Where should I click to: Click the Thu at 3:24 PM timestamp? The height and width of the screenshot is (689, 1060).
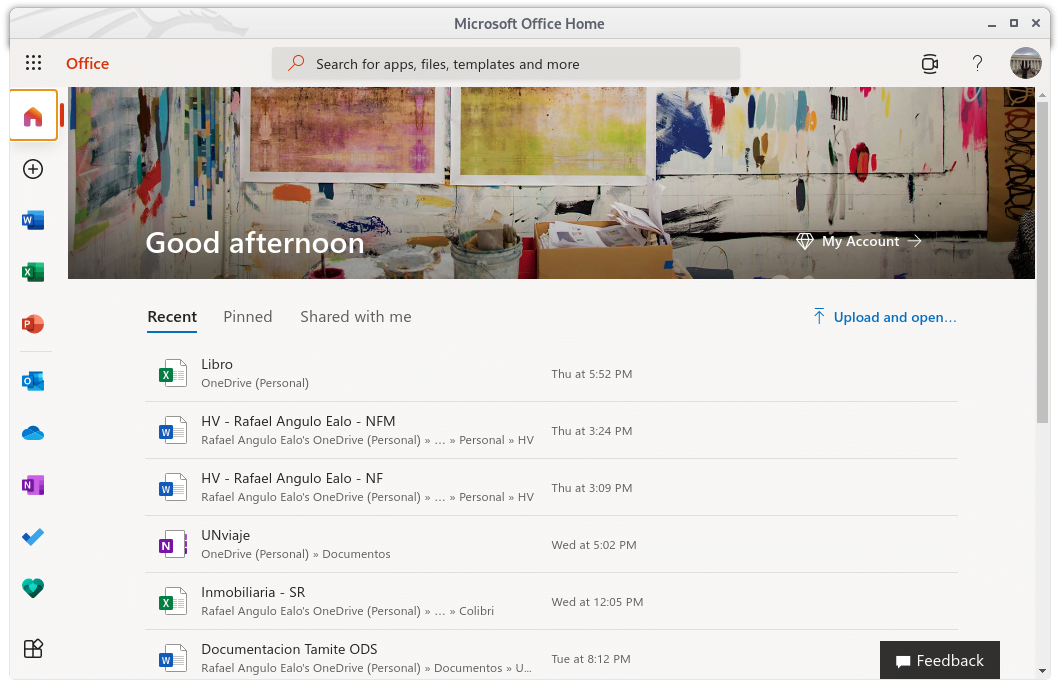tap(592, 431)
